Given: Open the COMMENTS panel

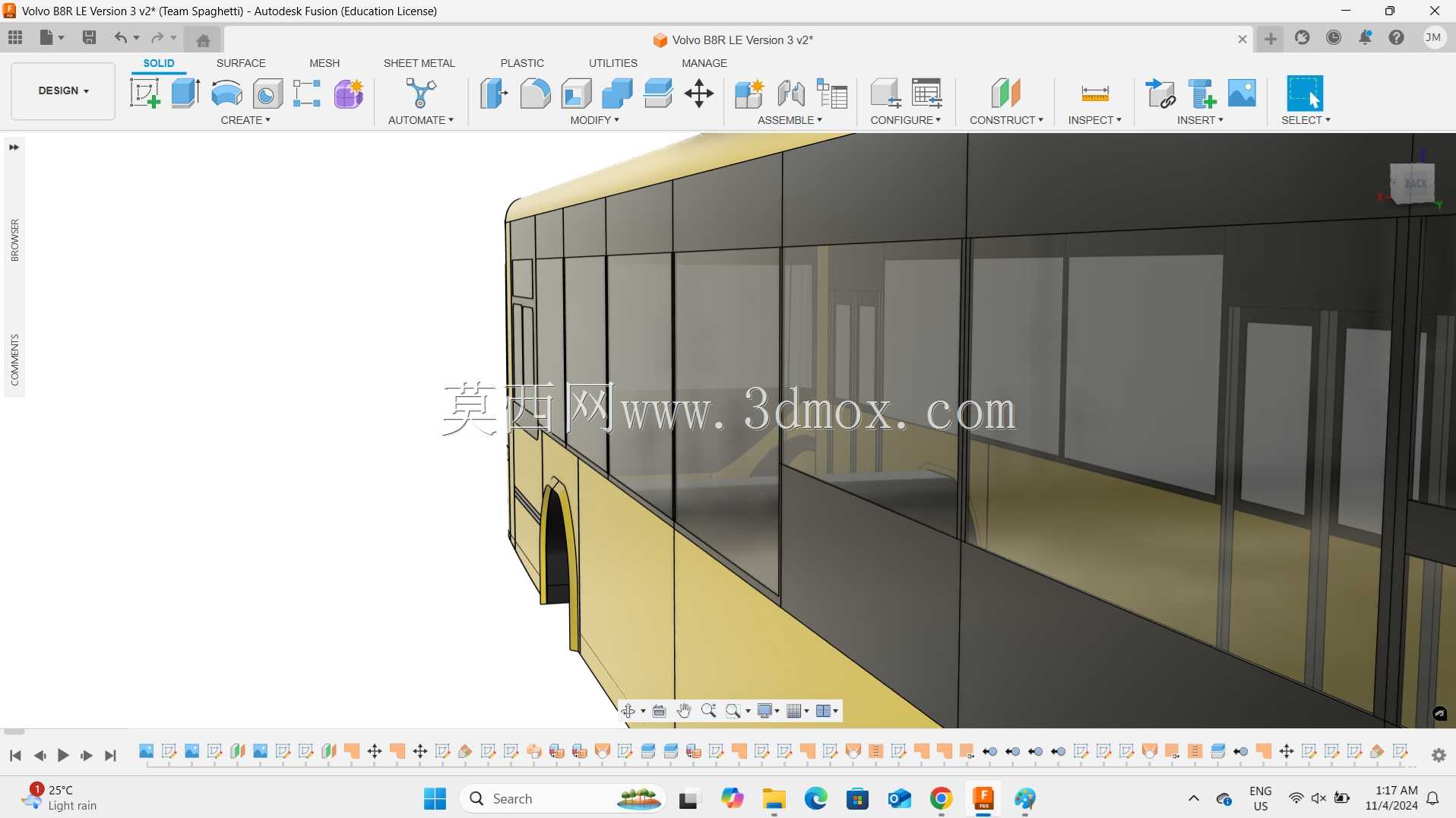Looking at the screenshot, I should pos(14,360).
